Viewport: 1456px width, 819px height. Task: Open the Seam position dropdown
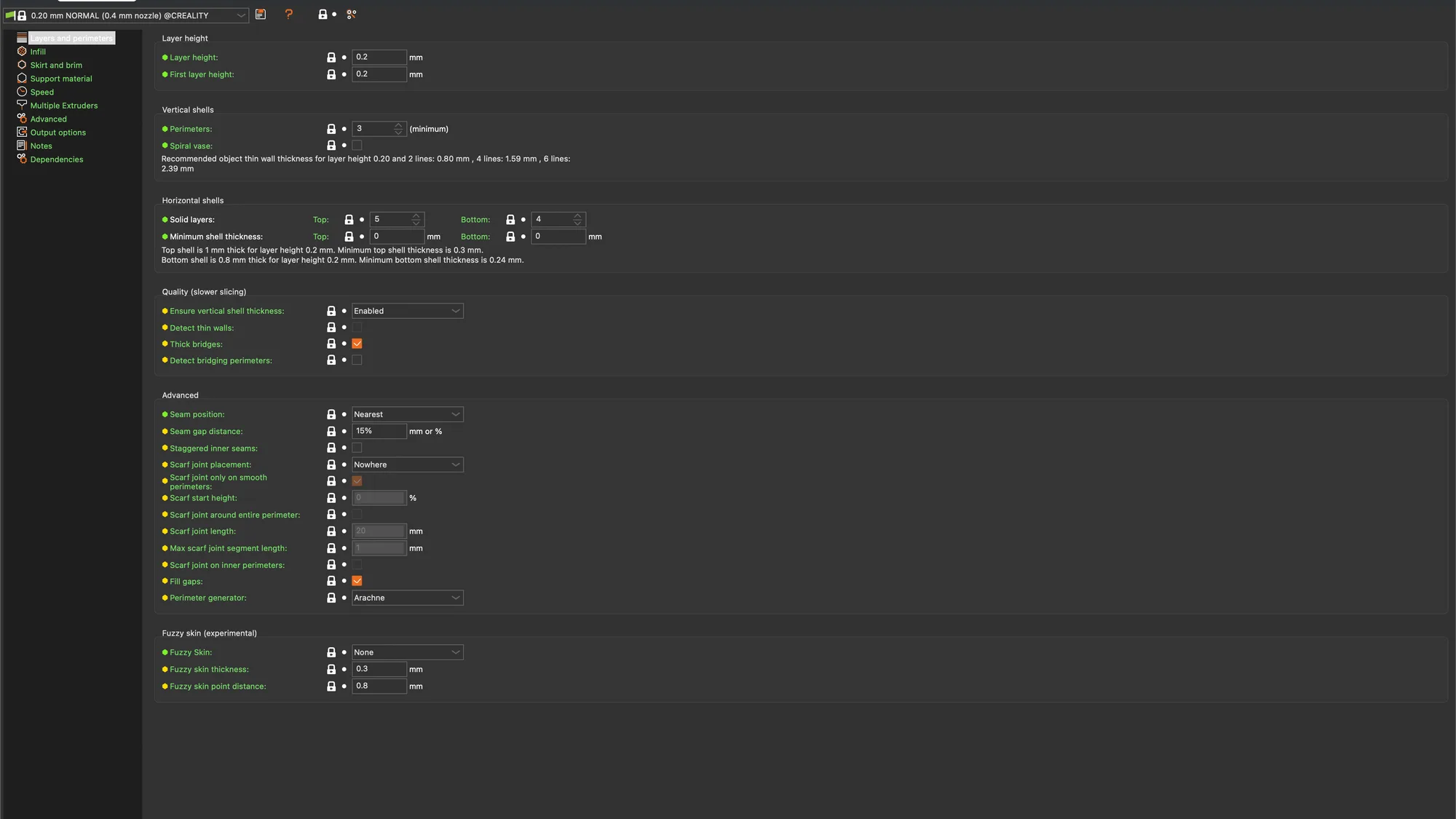[408, 414]
